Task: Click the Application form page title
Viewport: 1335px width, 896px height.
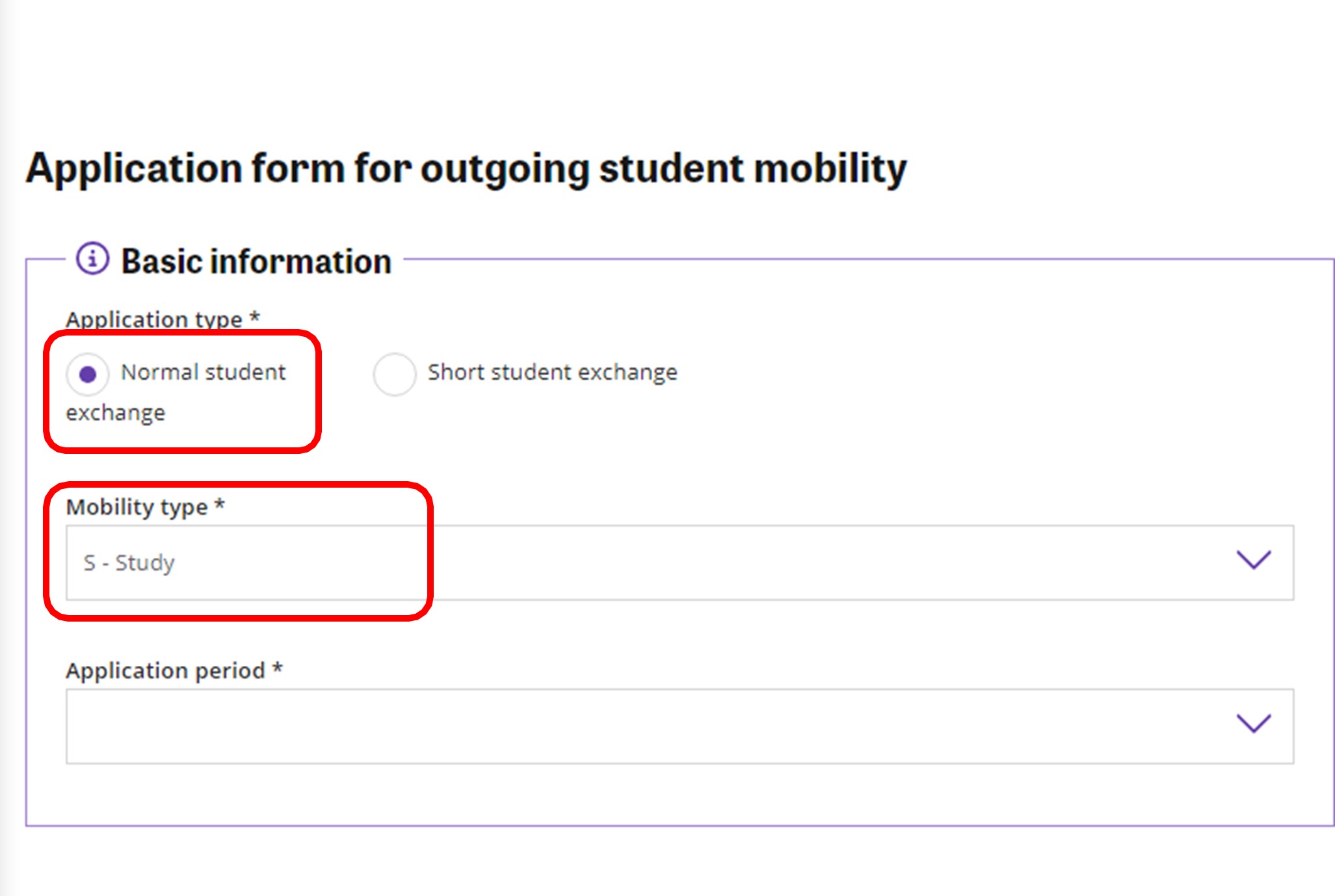Action: (466, 168)
